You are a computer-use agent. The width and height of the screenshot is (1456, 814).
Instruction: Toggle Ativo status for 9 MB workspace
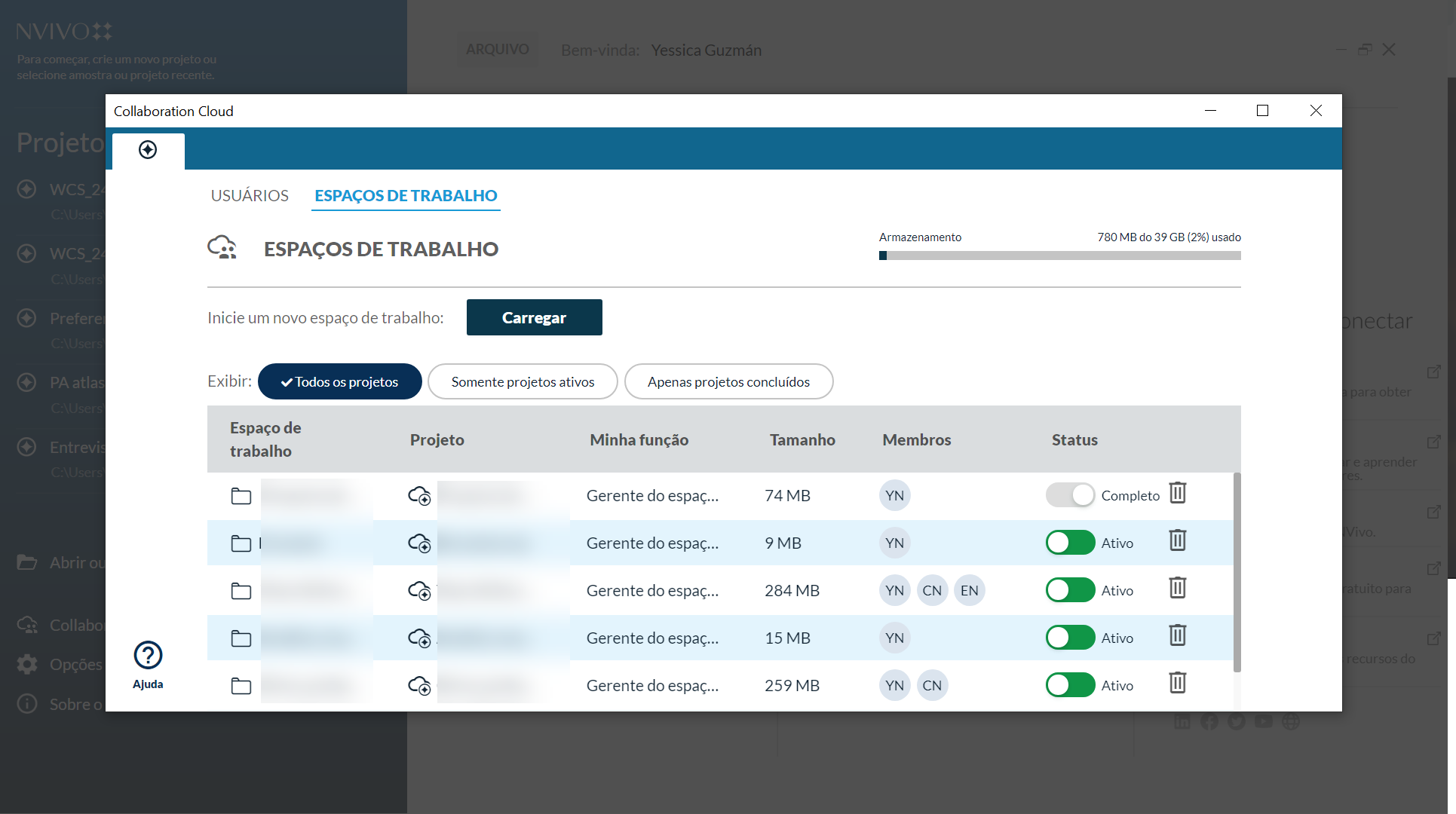1070,543
